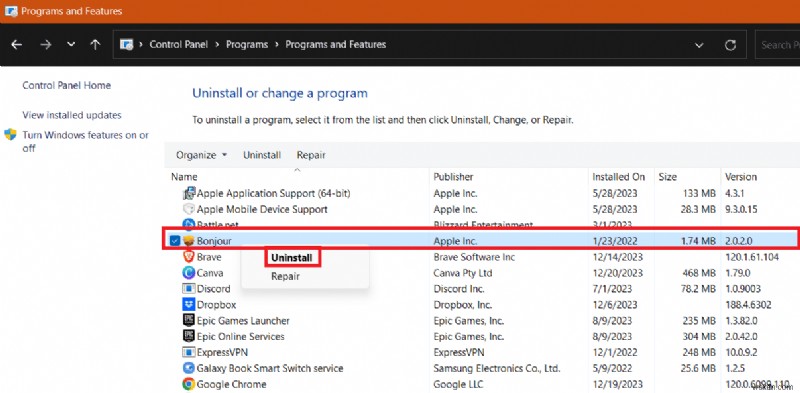Screen dimensions: 800x393
Task: Click inside the Search box
Action: click(777, 45)
